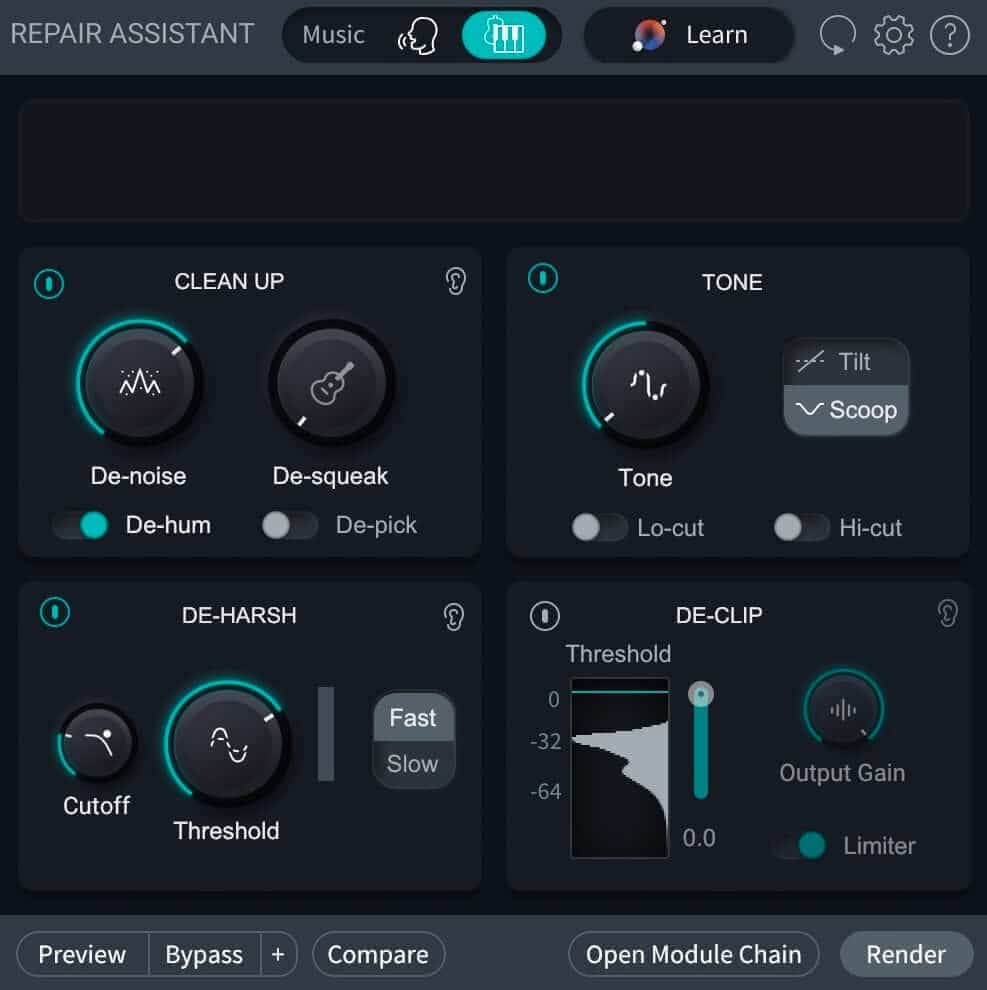Click the 0.0 threshold value
987x990 pixels.
[x=698, y=838]
